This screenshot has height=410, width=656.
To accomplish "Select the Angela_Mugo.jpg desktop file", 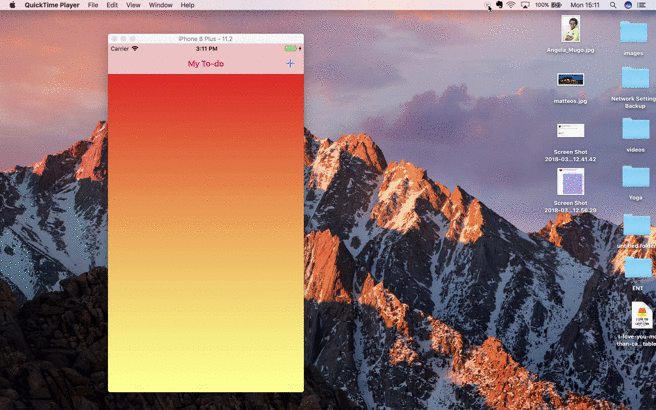I will 570,28.
